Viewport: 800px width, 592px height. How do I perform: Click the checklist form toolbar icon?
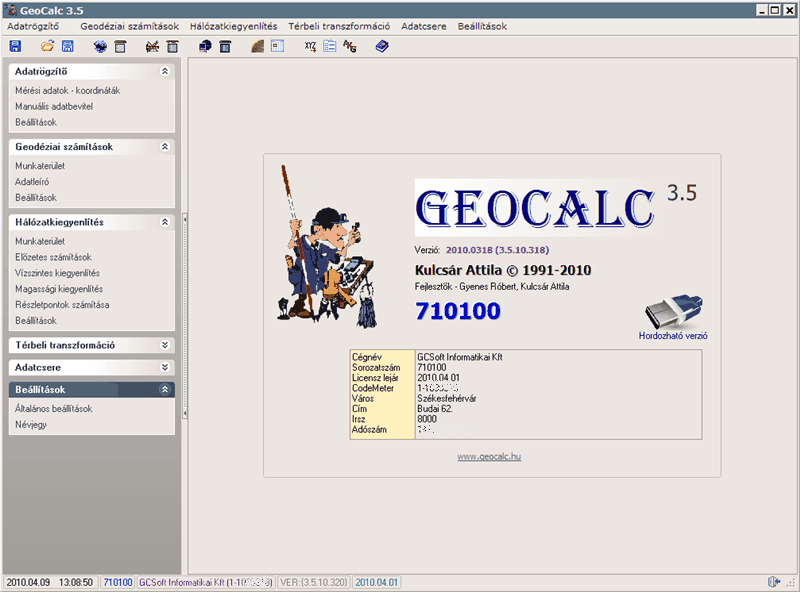[330, 46]
